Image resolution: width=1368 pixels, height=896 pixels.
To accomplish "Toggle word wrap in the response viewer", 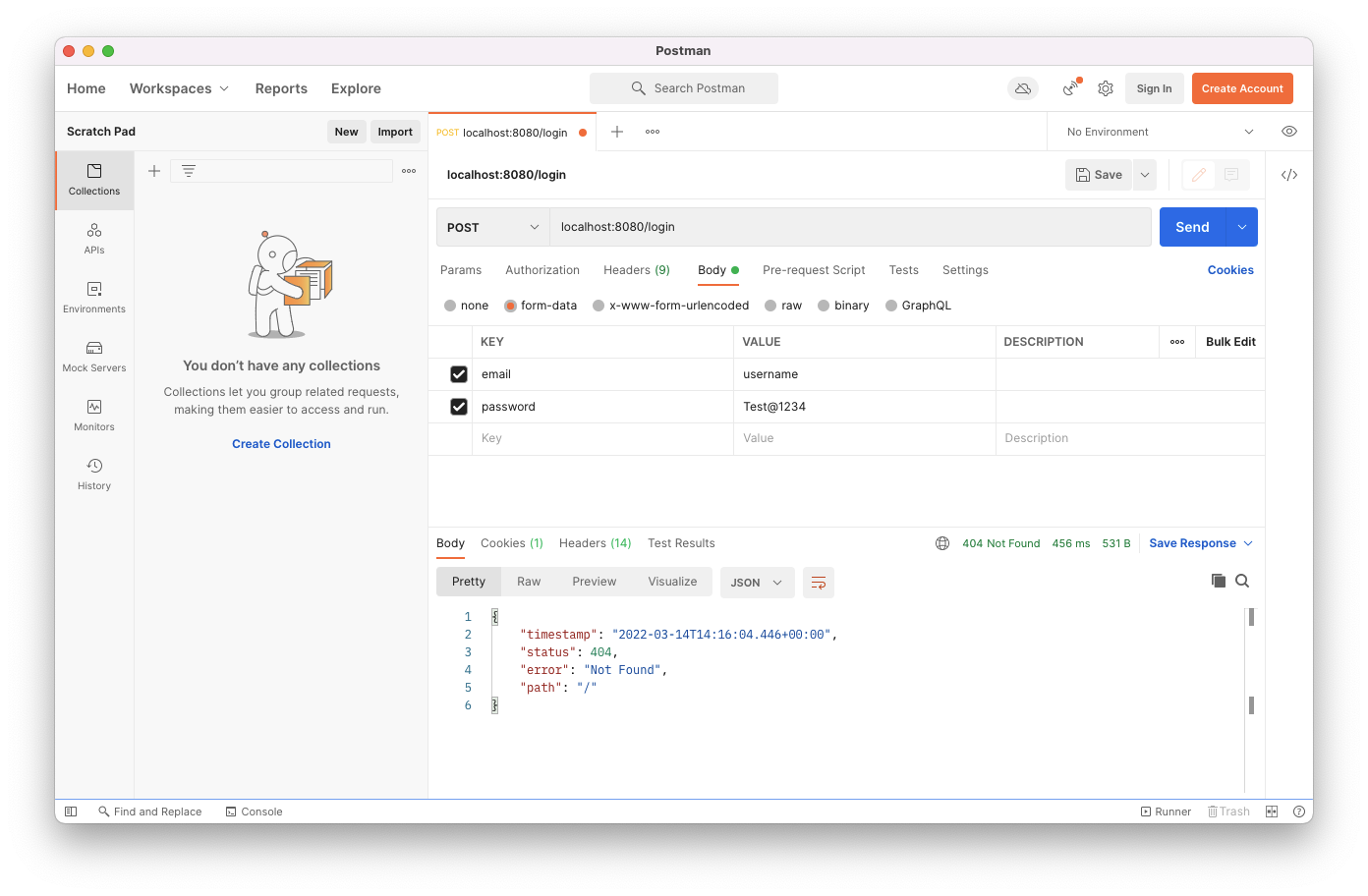I will pyautogui.click(x=819, y=583).
